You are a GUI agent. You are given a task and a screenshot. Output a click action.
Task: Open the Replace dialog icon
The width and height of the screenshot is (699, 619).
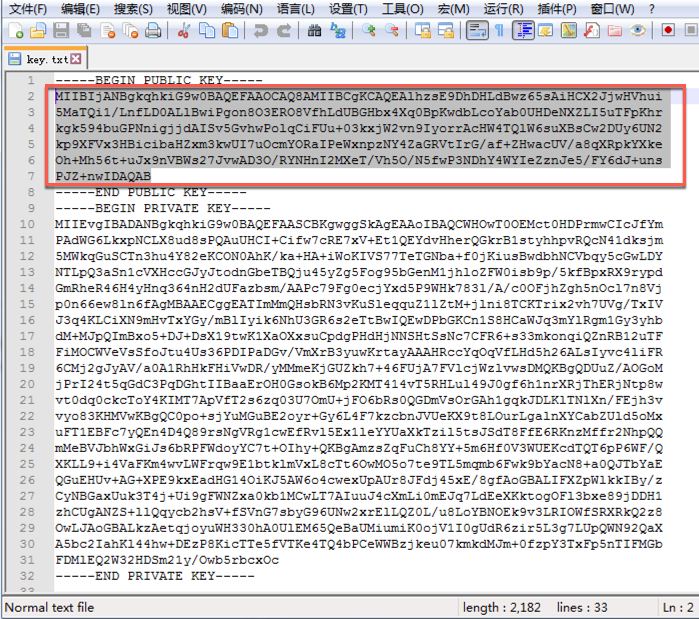(x=337, y=30)
